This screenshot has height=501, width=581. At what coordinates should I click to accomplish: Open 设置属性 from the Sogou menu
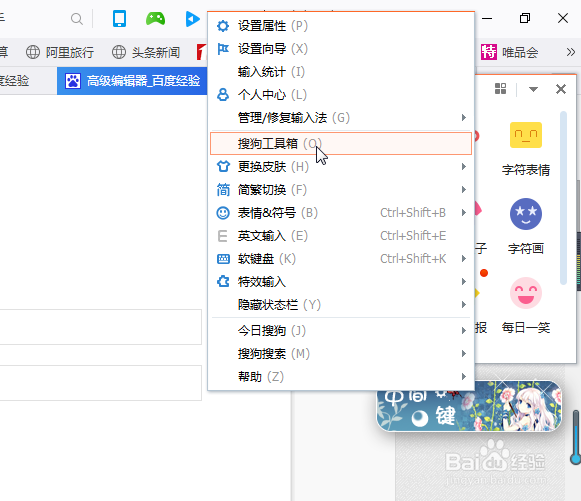pyautogui.click(x=341, y=26)
